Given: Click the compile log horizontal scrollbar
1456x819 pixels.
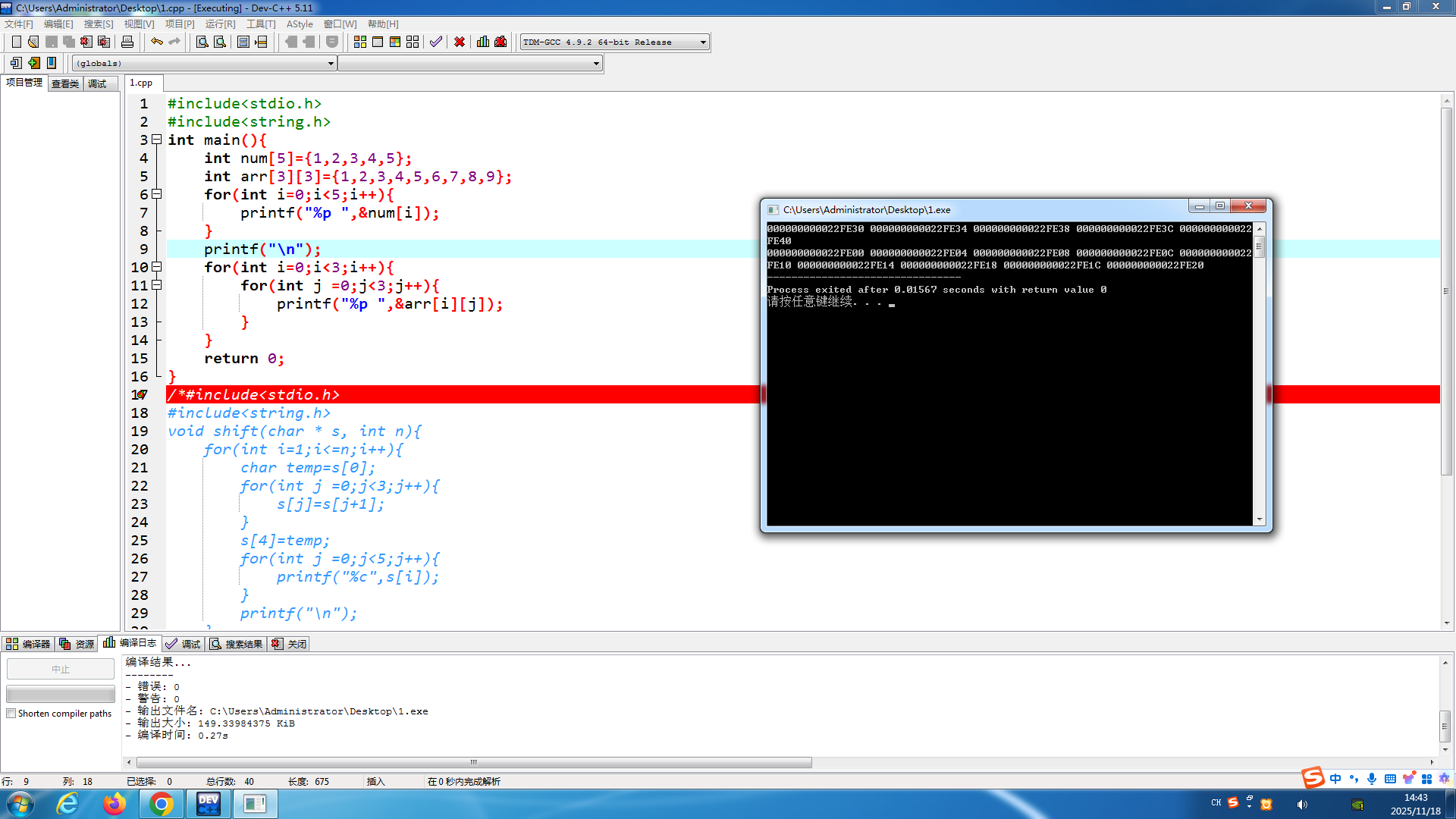Looking at the screenshot, I should (474, 762).
